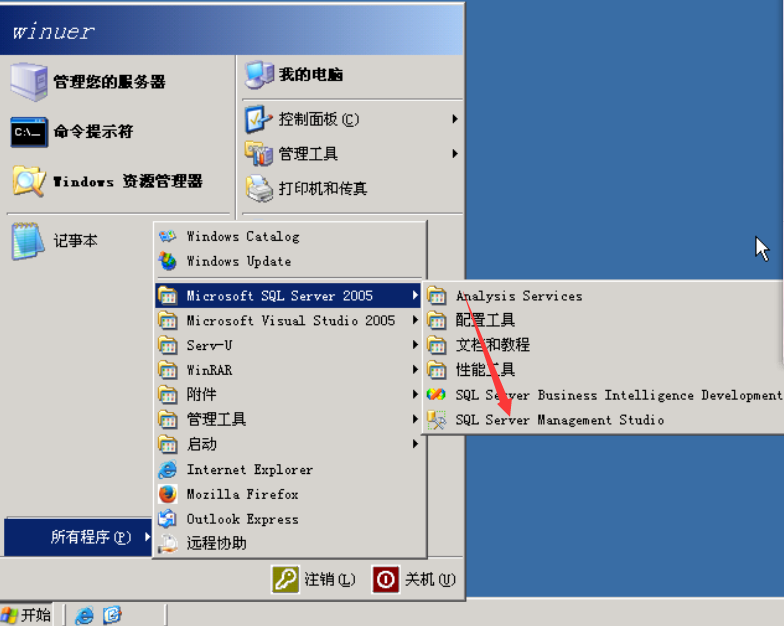
Task: Click the 开始 Start button
Action: point(26,615)
